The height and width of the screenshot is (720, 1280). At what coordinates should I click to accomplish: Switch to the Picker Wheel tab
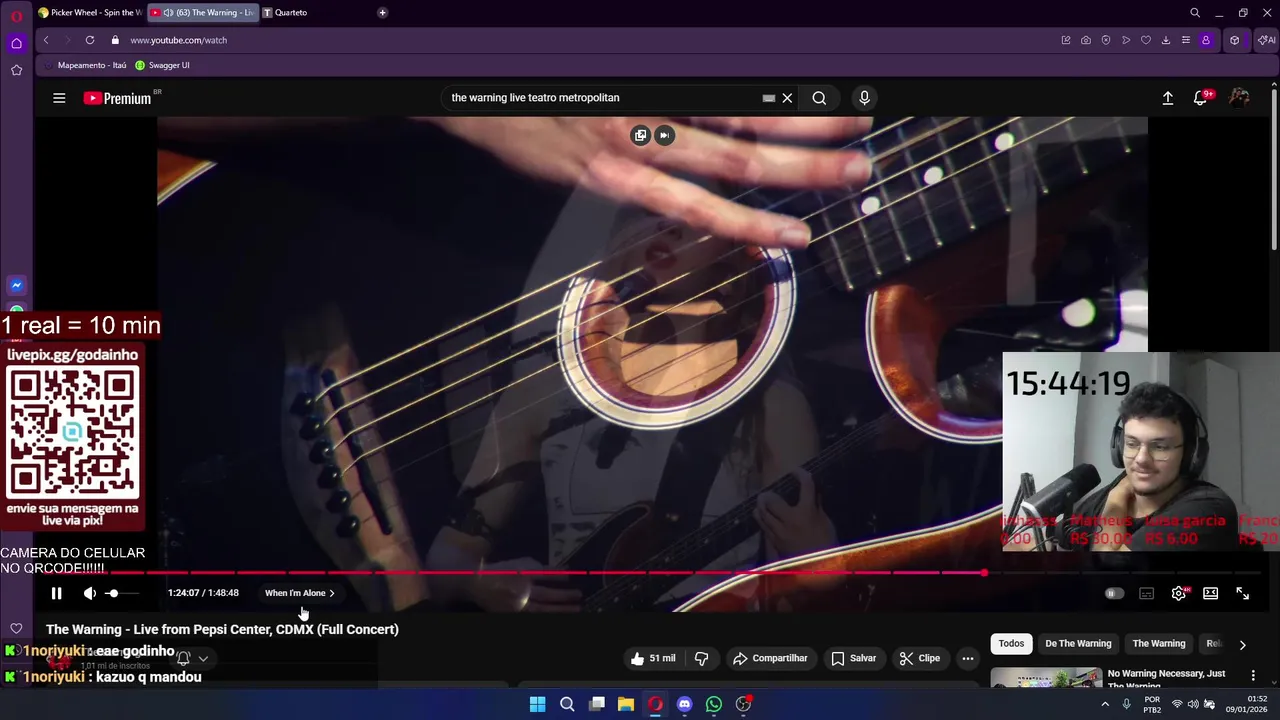coord(89,13)
